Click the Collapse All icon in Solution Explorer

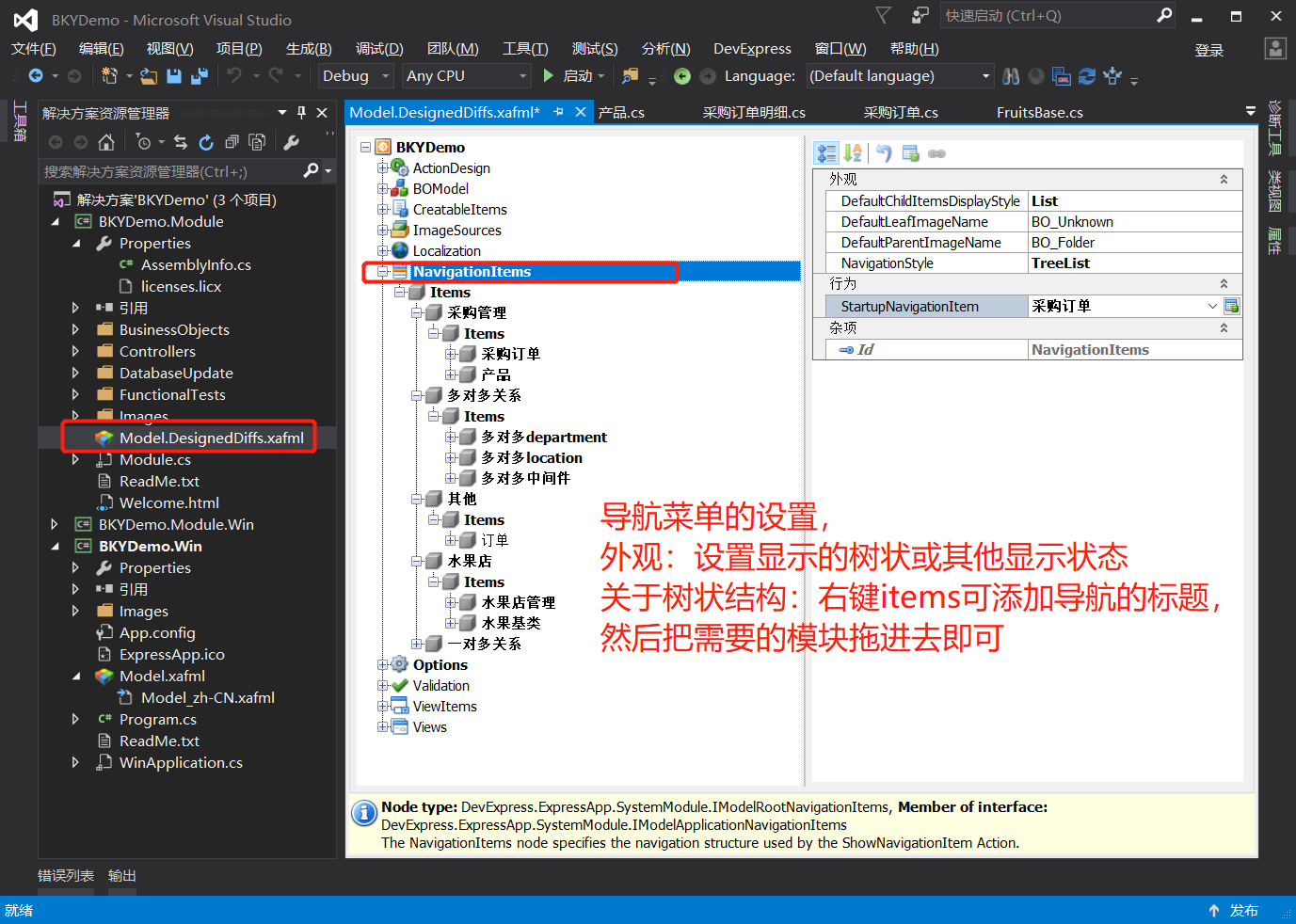(x=232, y=142)
